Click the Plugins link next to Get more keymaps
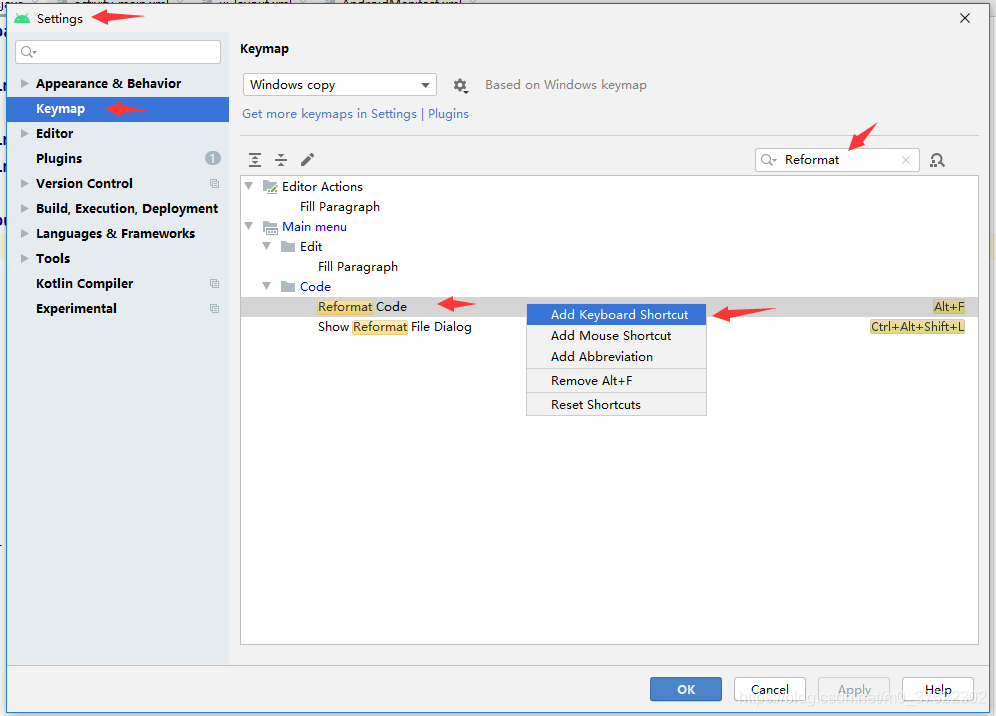996x716 pixels. pos(448,113)
